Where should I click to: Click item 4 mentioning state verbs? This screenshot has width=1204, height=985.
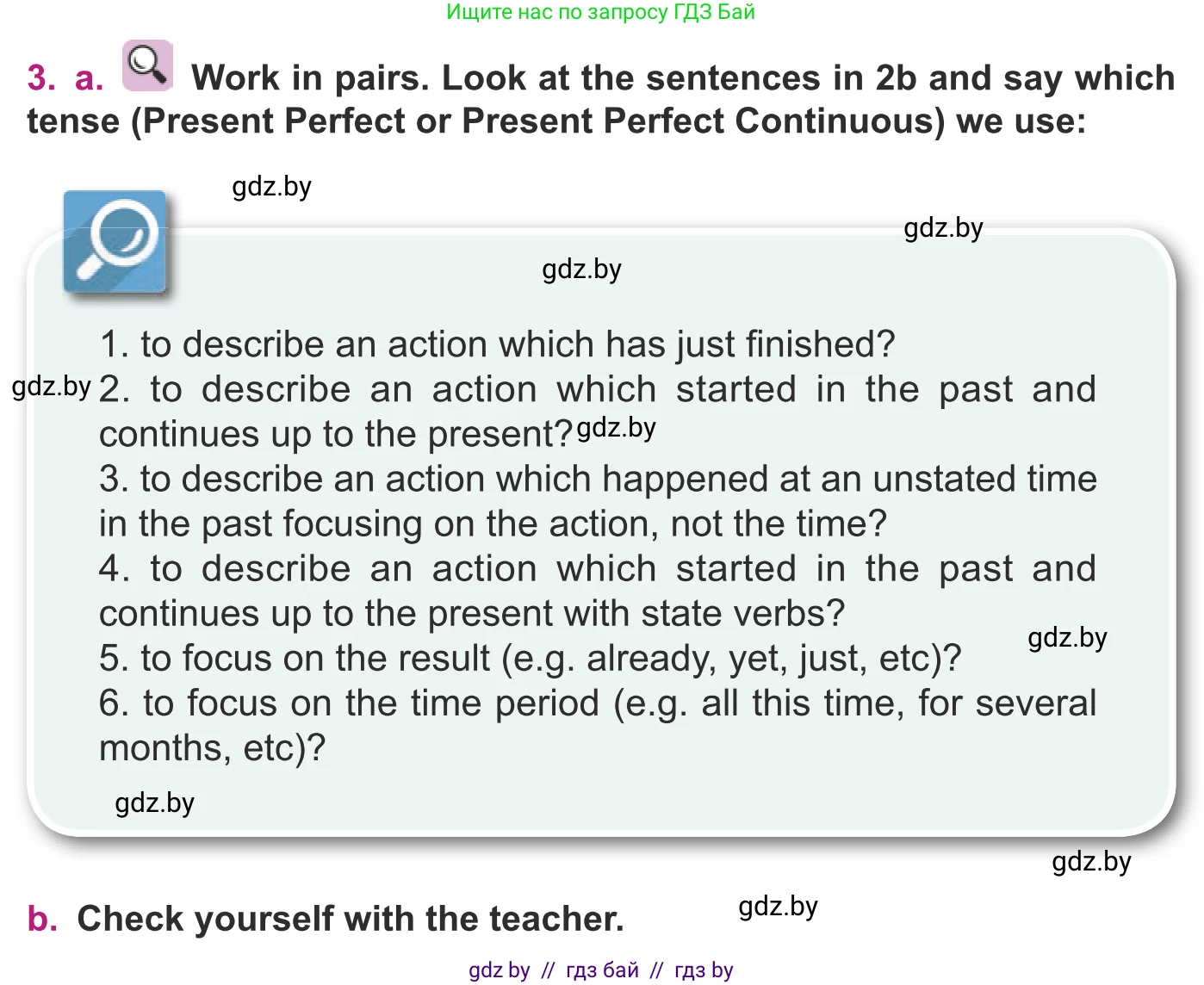[x=597, y=591]
